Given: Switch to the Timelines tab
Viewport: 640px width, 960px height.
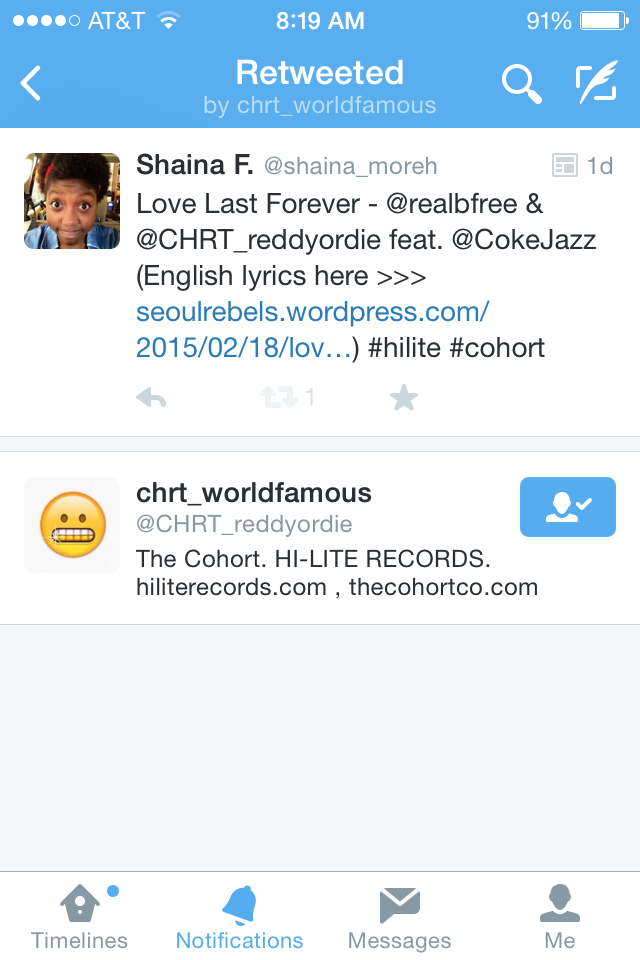Looking at the screenshot, I should (80, 917).
